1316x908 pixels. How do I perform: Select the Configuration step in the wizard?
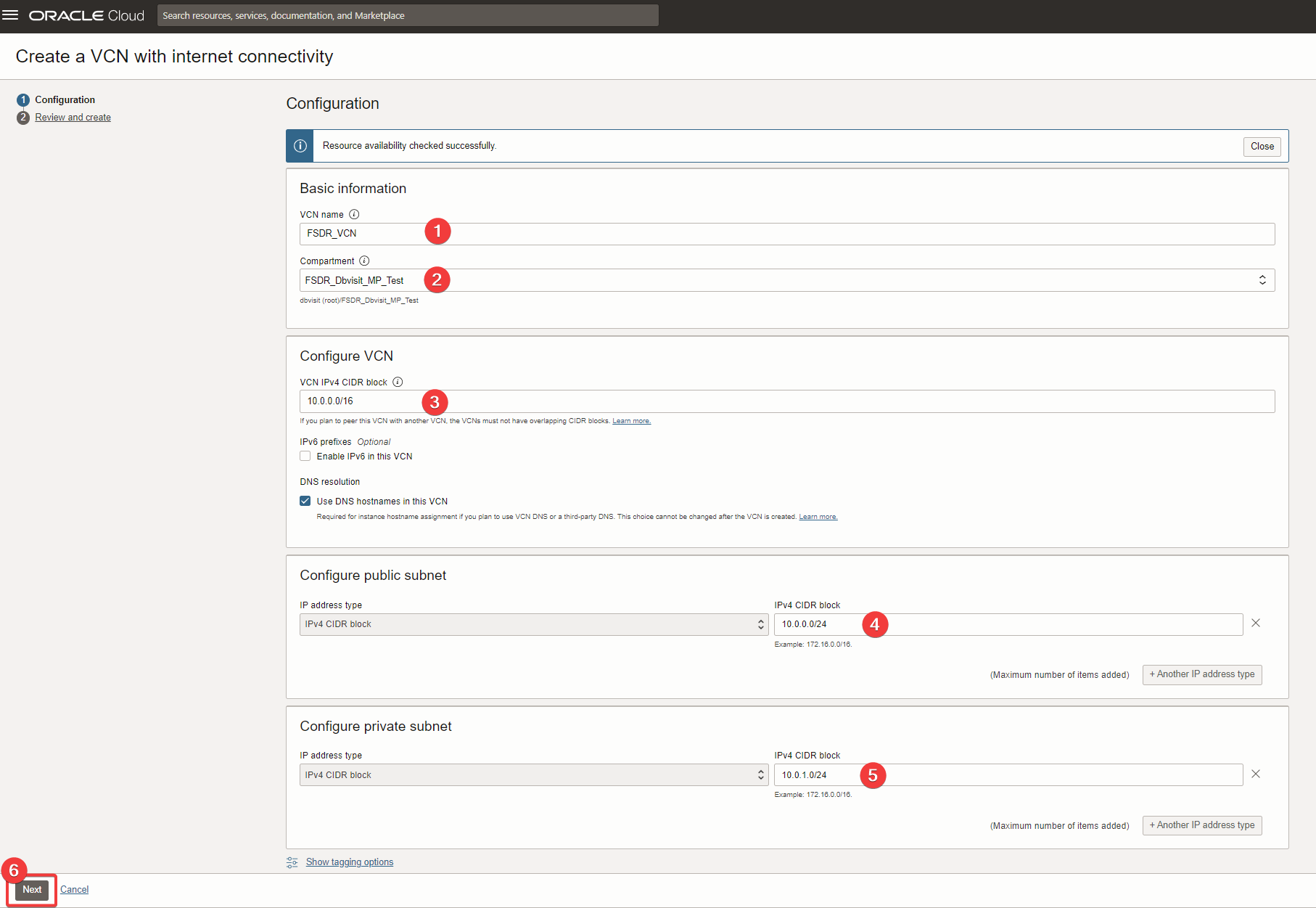tap(65, 99)
